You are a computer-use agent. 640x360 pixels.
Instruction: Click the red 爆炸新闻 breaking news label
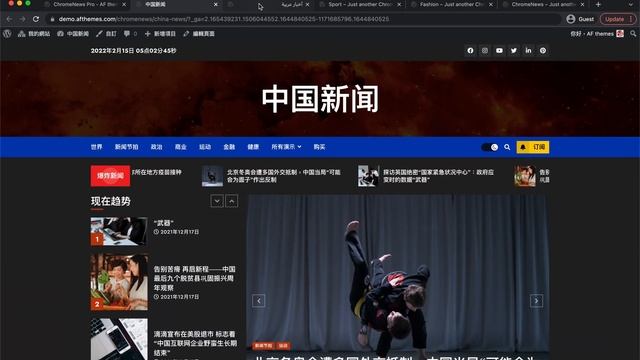(x=110, y=176)
